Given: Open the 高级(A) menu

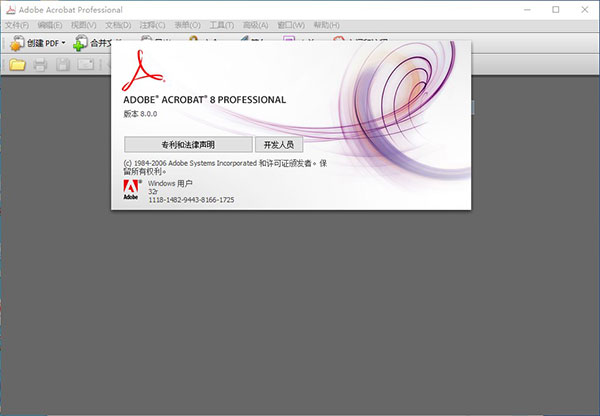Looking at the screenshot, I should point(255,25).
